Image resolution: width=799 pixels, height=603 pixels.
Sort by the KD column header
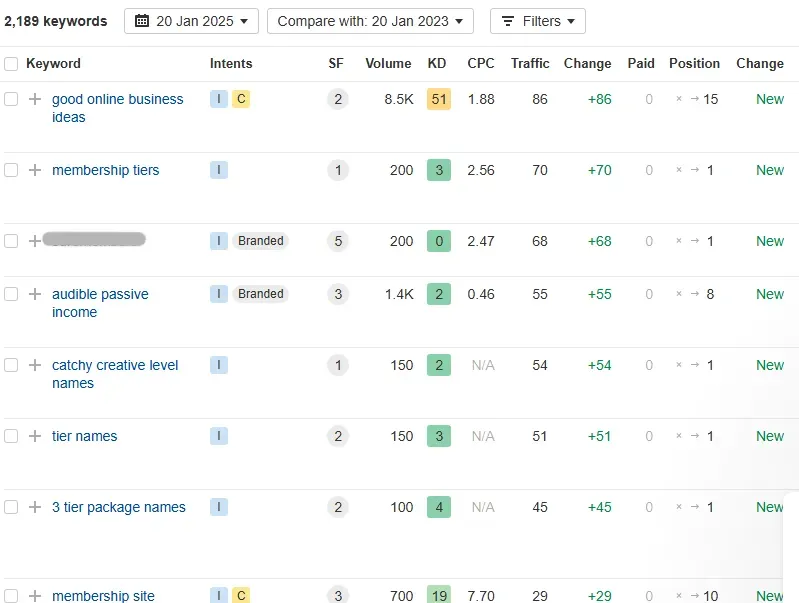coord(437,63)
